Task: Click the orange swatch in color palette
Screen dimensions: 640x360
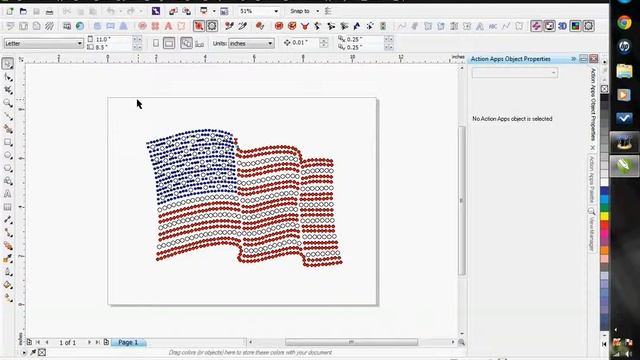Action: (x=604, y=250)
